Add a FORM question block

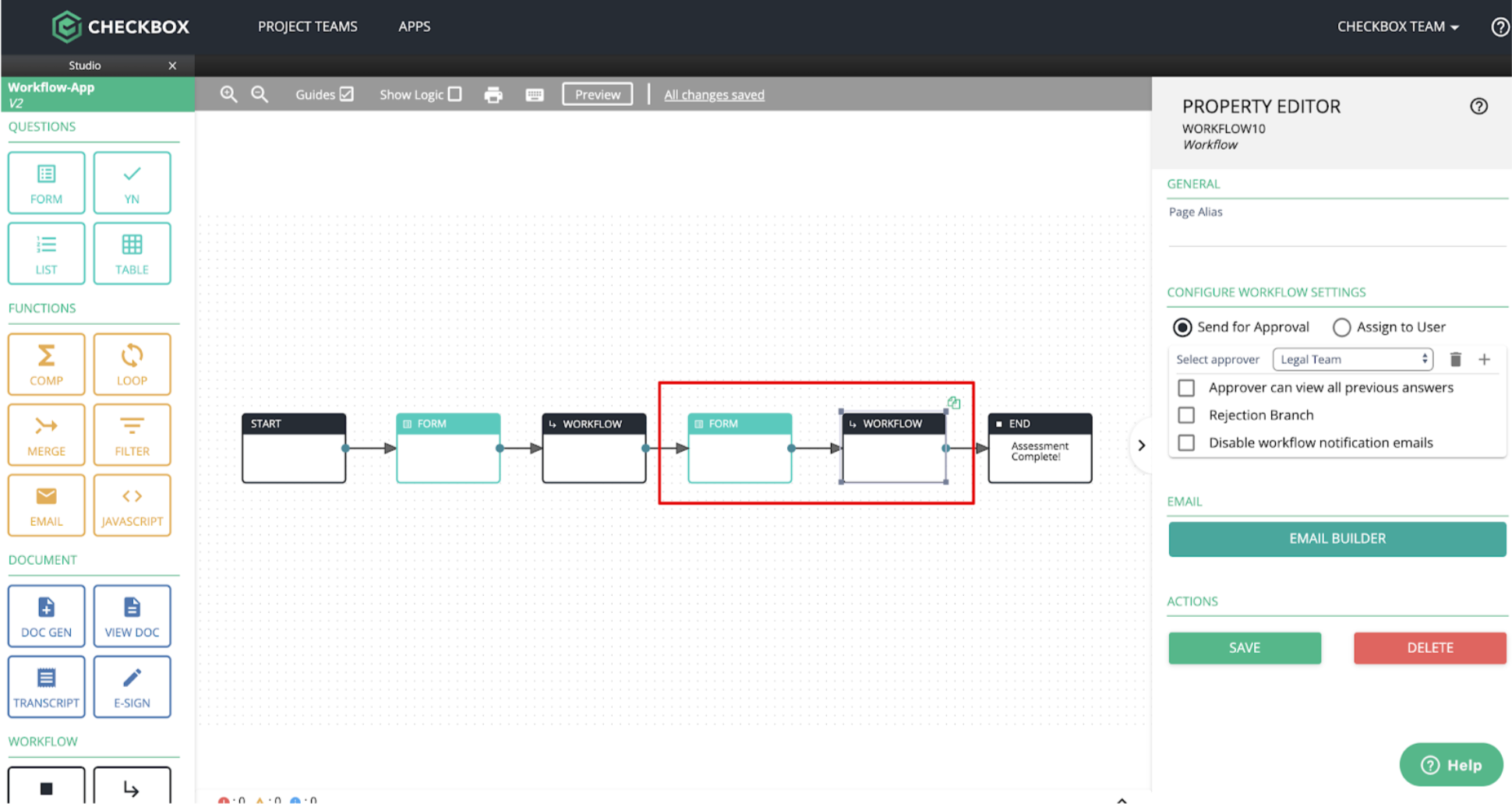tap(46, 183)
